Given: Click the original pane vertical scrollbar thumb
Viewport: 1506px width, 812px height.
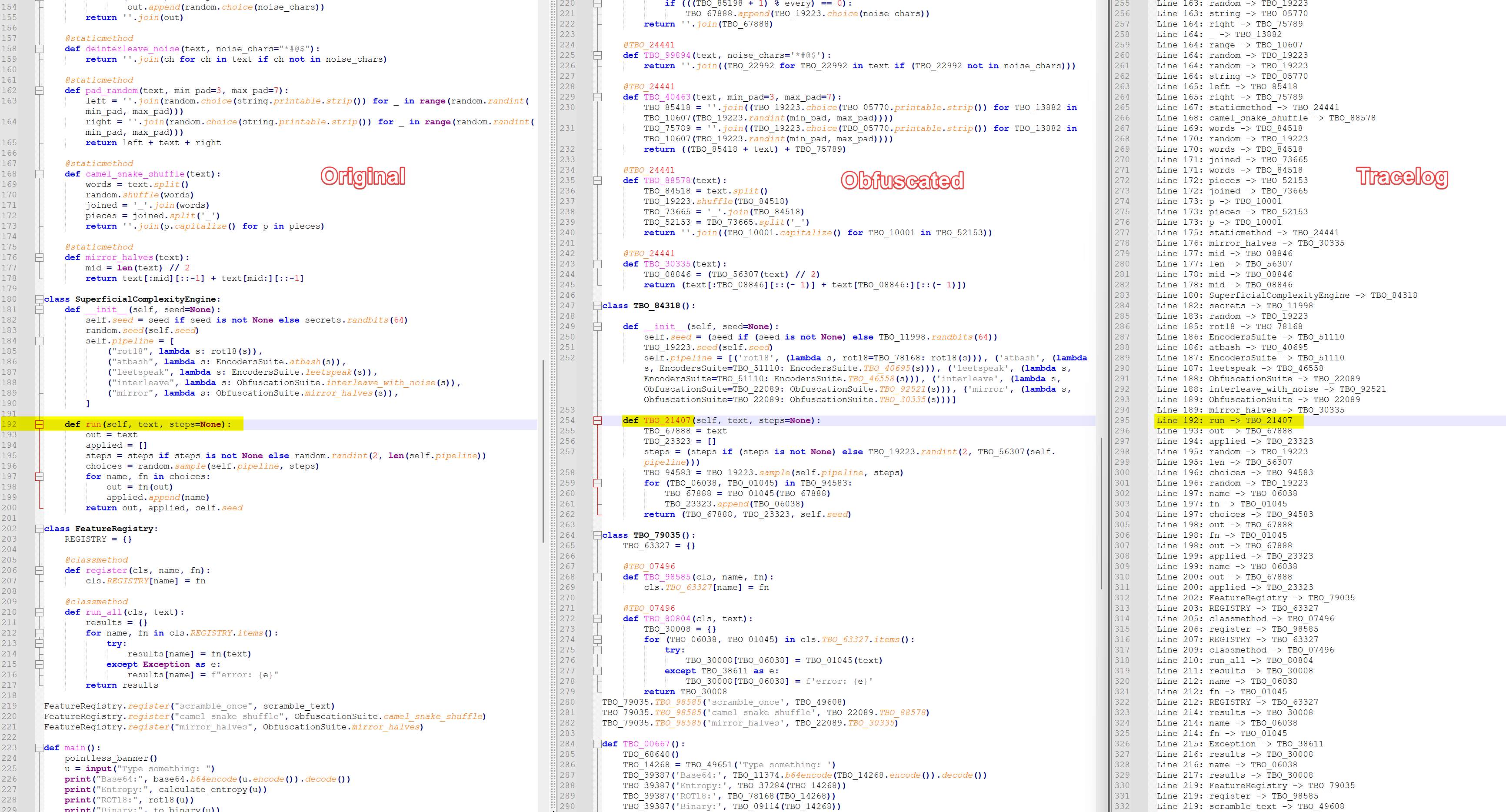Looking at the screenshot, I should point(543,450).
